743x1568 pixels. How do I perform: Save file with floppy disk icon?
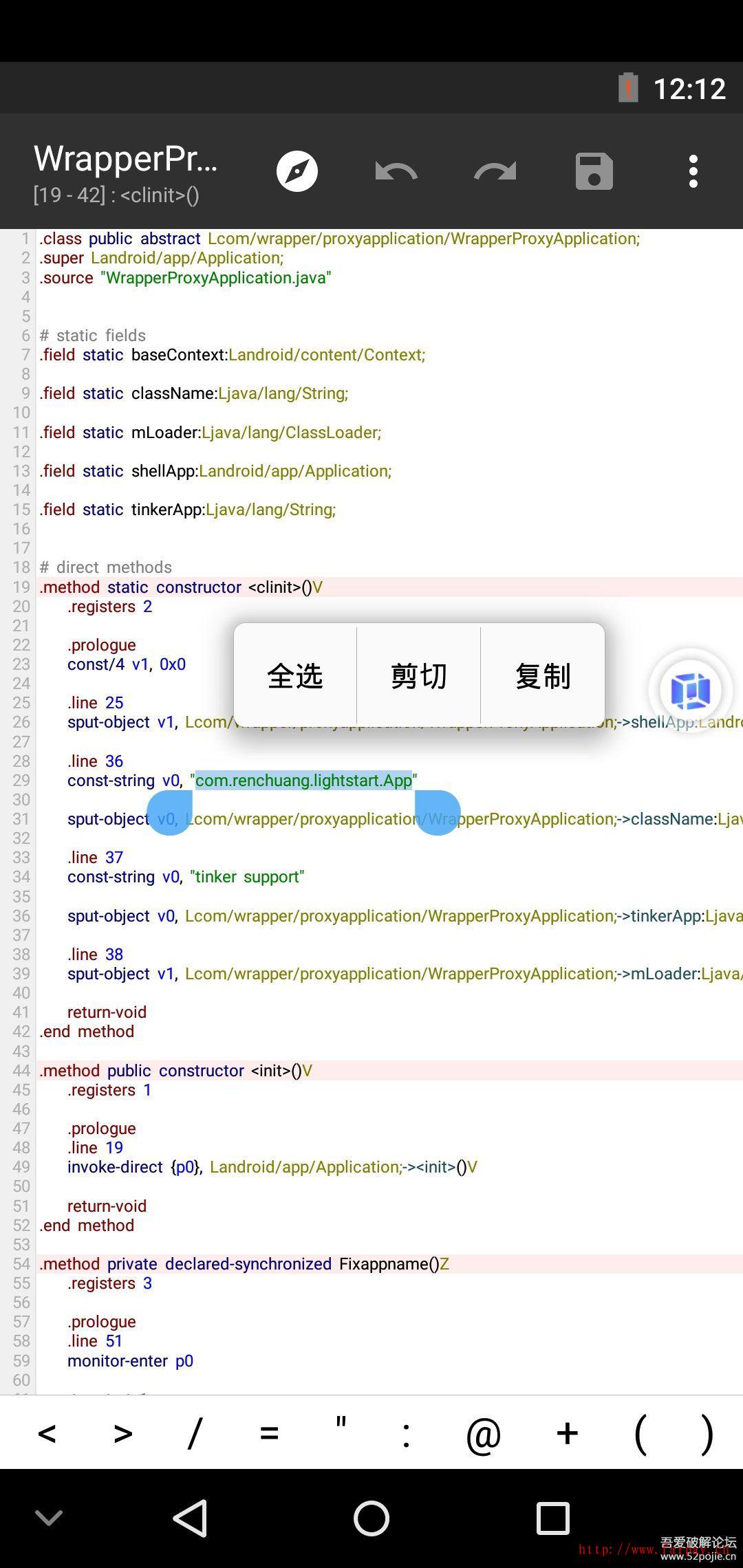pyautogui.click(x=594, y=171)
